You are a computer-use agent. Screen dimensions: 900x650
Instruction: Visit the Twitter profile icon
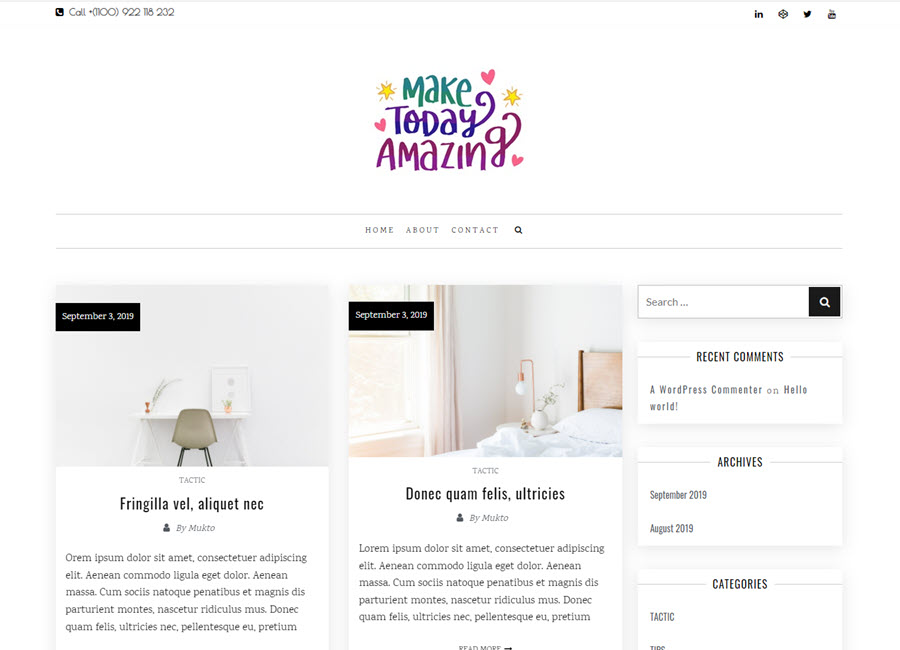pos(807,14)
